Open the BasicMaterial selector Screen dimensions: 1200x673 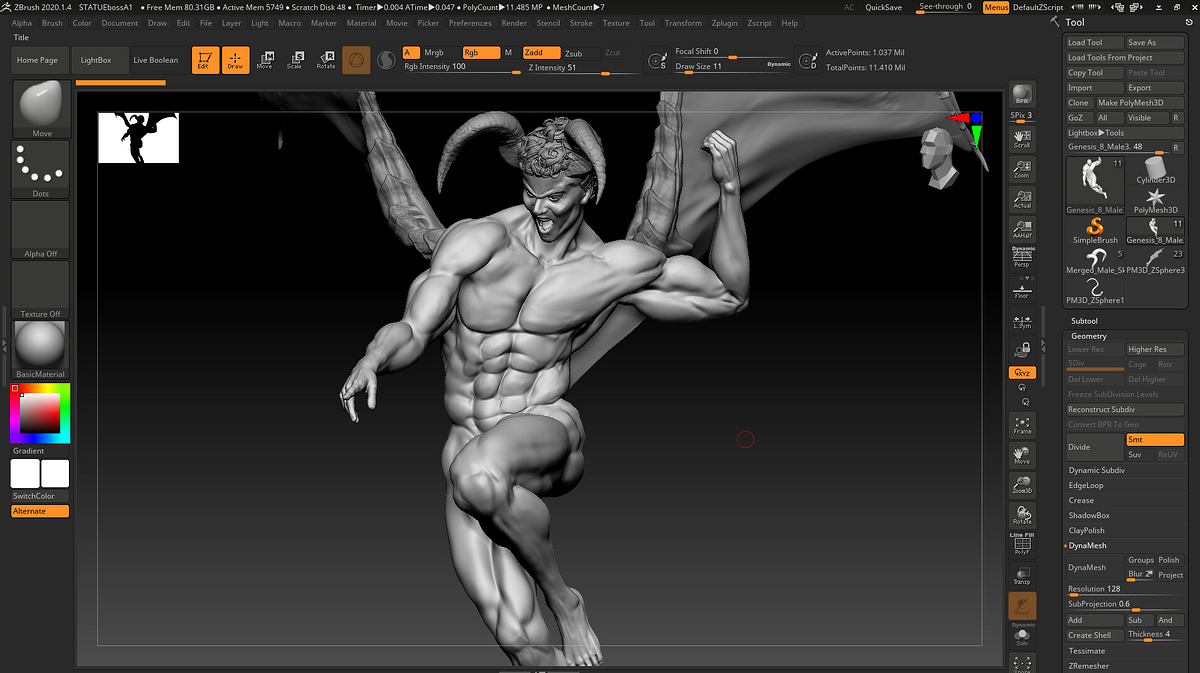pos(41,350)
